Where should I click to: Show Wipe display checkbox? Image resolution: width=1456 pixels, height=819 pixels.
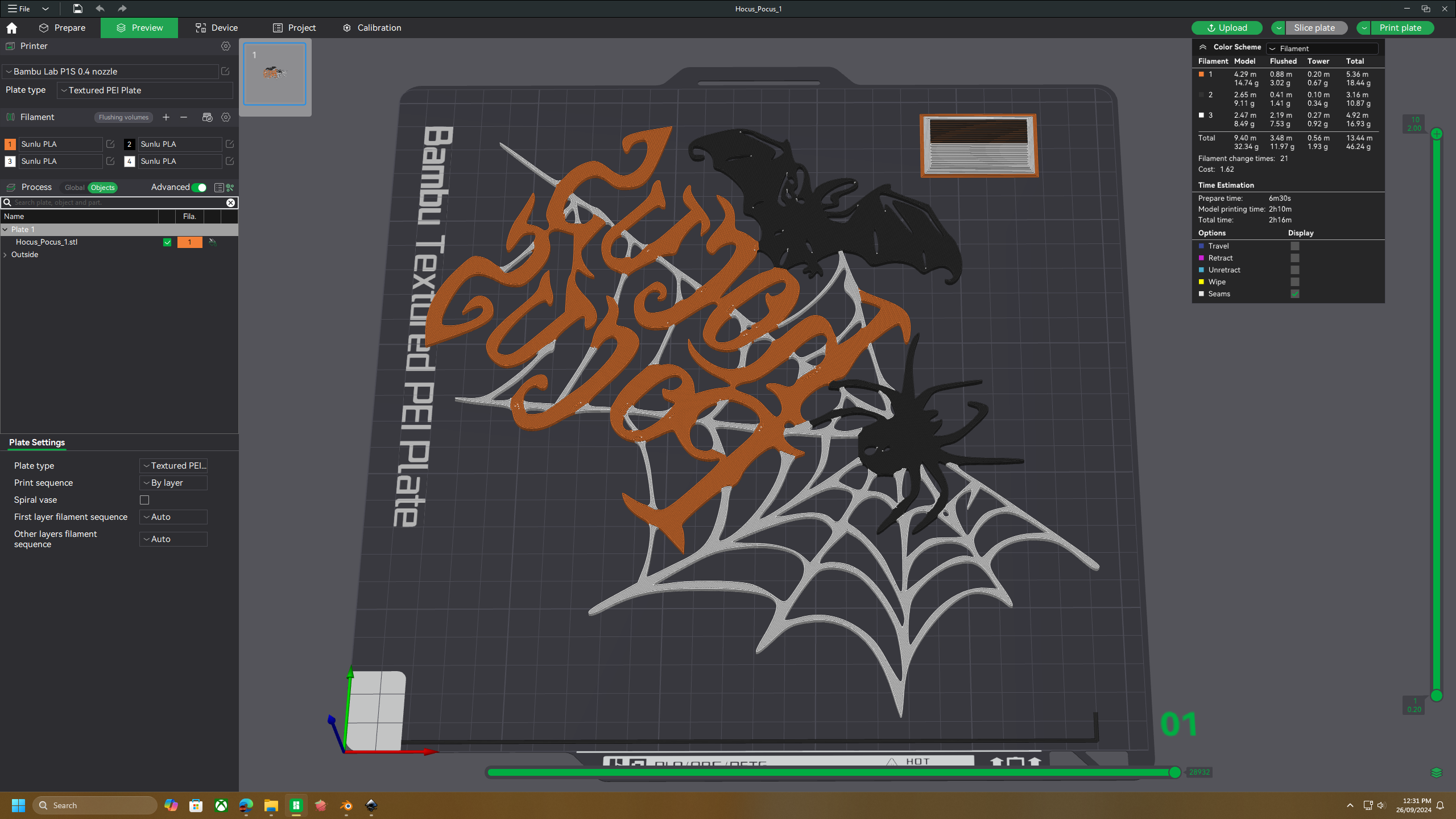coord(1295,282)
